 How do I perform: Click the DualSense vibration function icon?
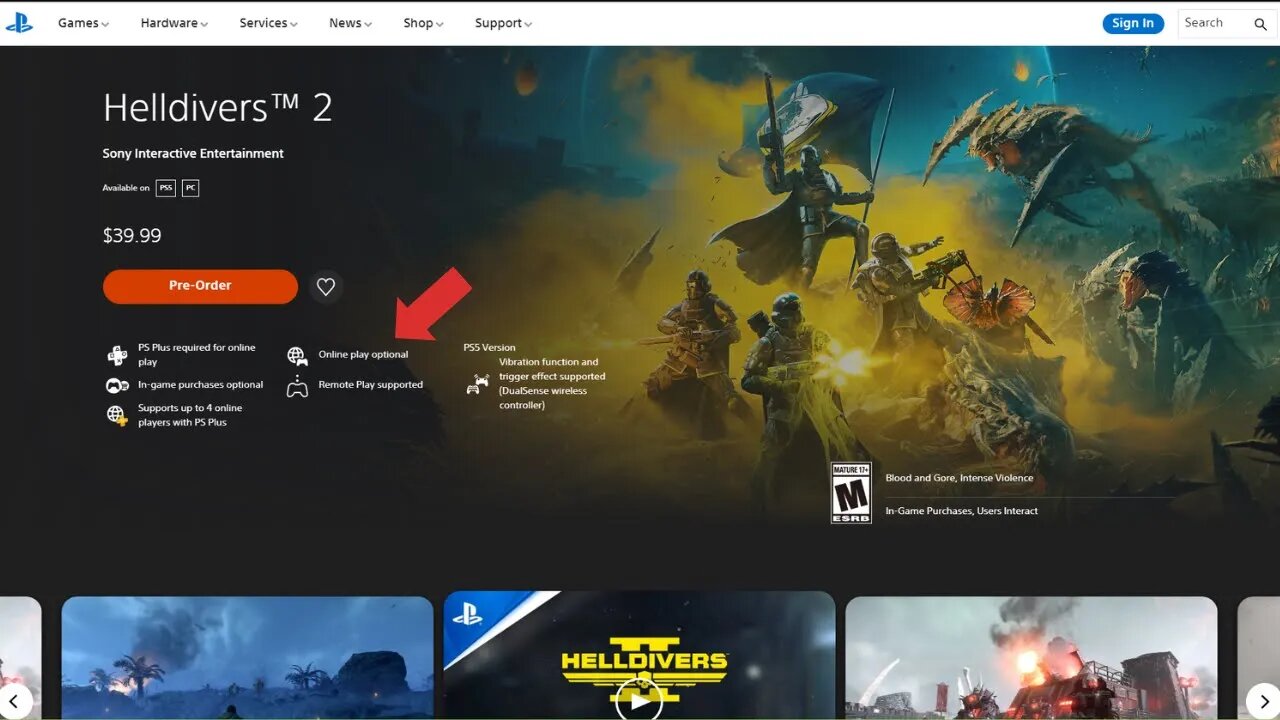click(479, 383)
